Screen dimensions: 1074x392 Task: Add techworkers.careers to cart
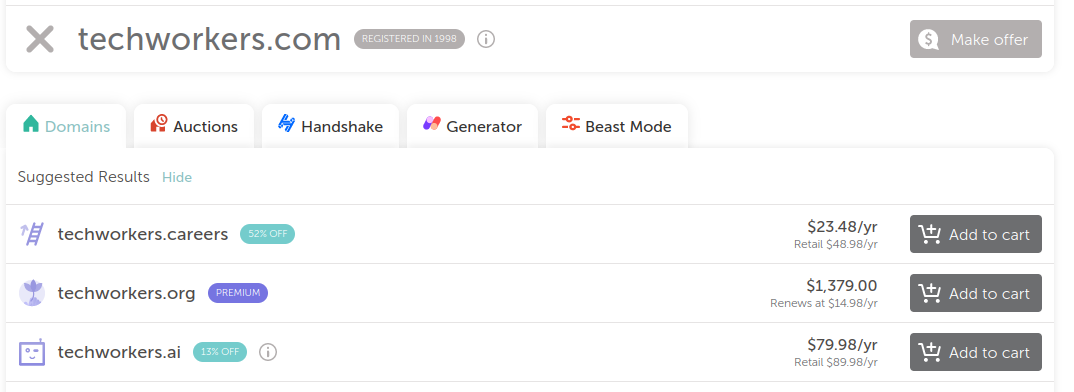pyautogui.click(x=975, y=234)
